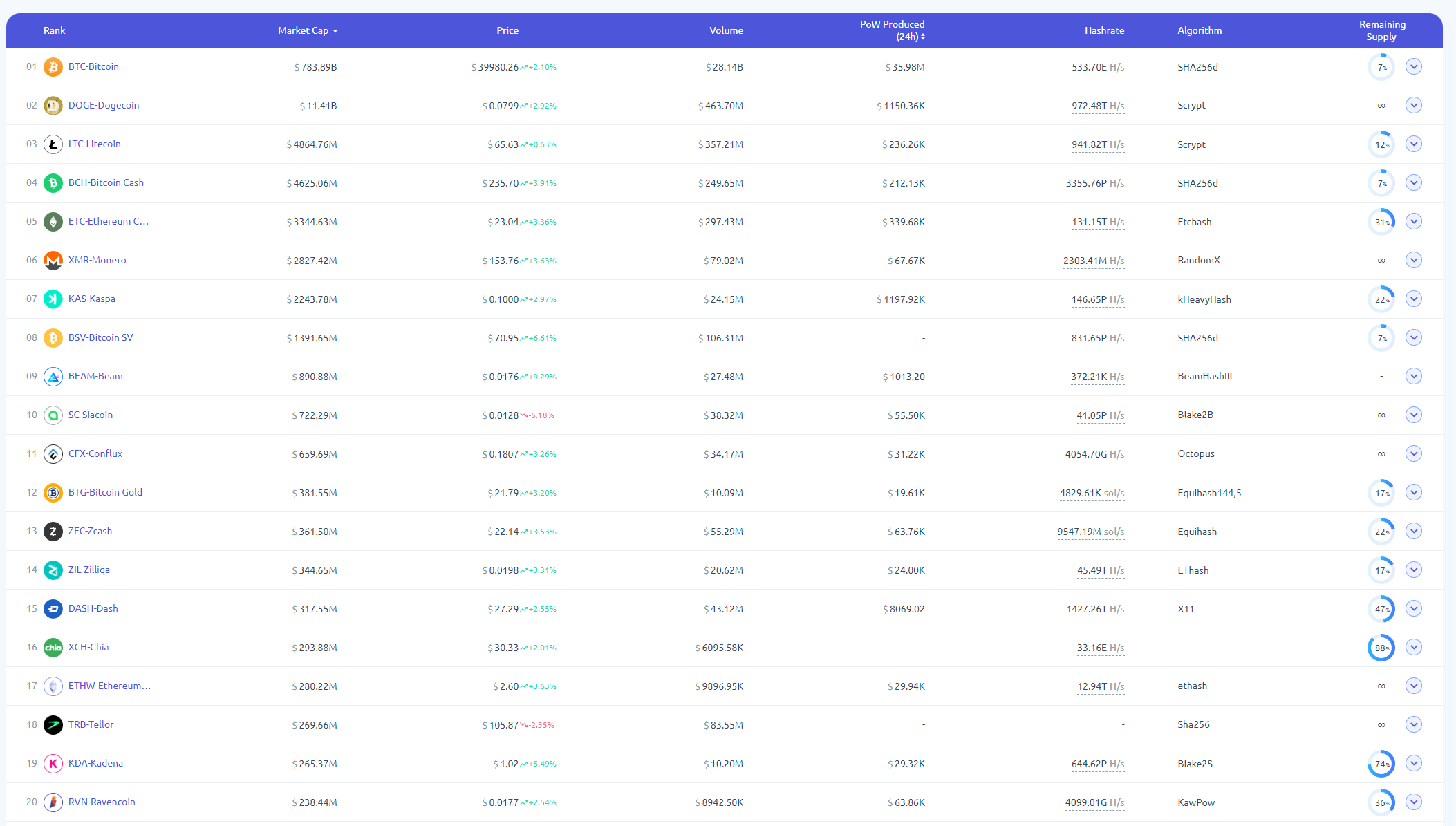Viewport: 1456px width, 826px height.
Task: Click the Monero logo icon
Action: [53, 261]
